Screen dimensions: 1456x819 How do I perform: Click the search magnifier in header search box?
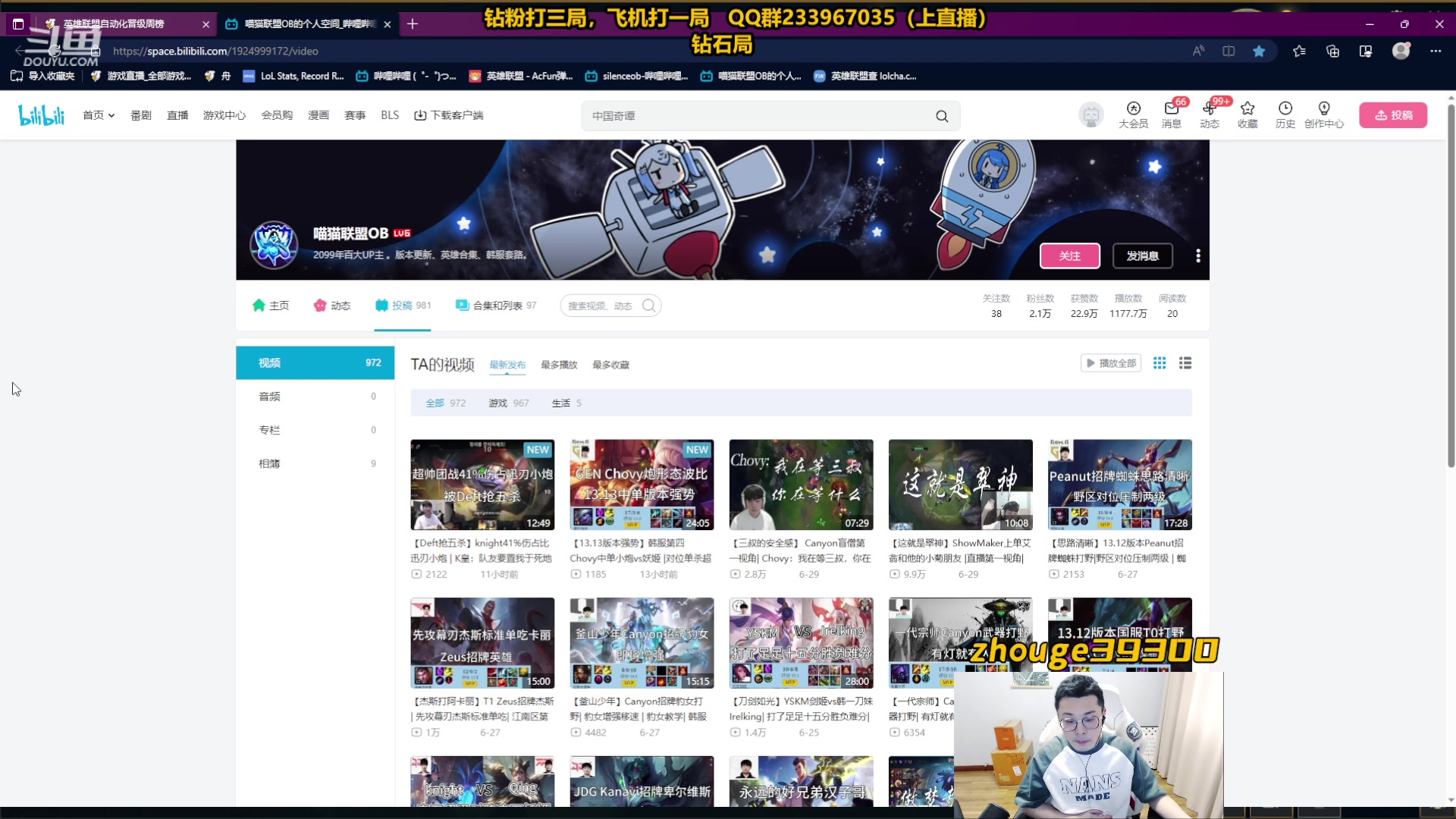click(x=942, y=116)
